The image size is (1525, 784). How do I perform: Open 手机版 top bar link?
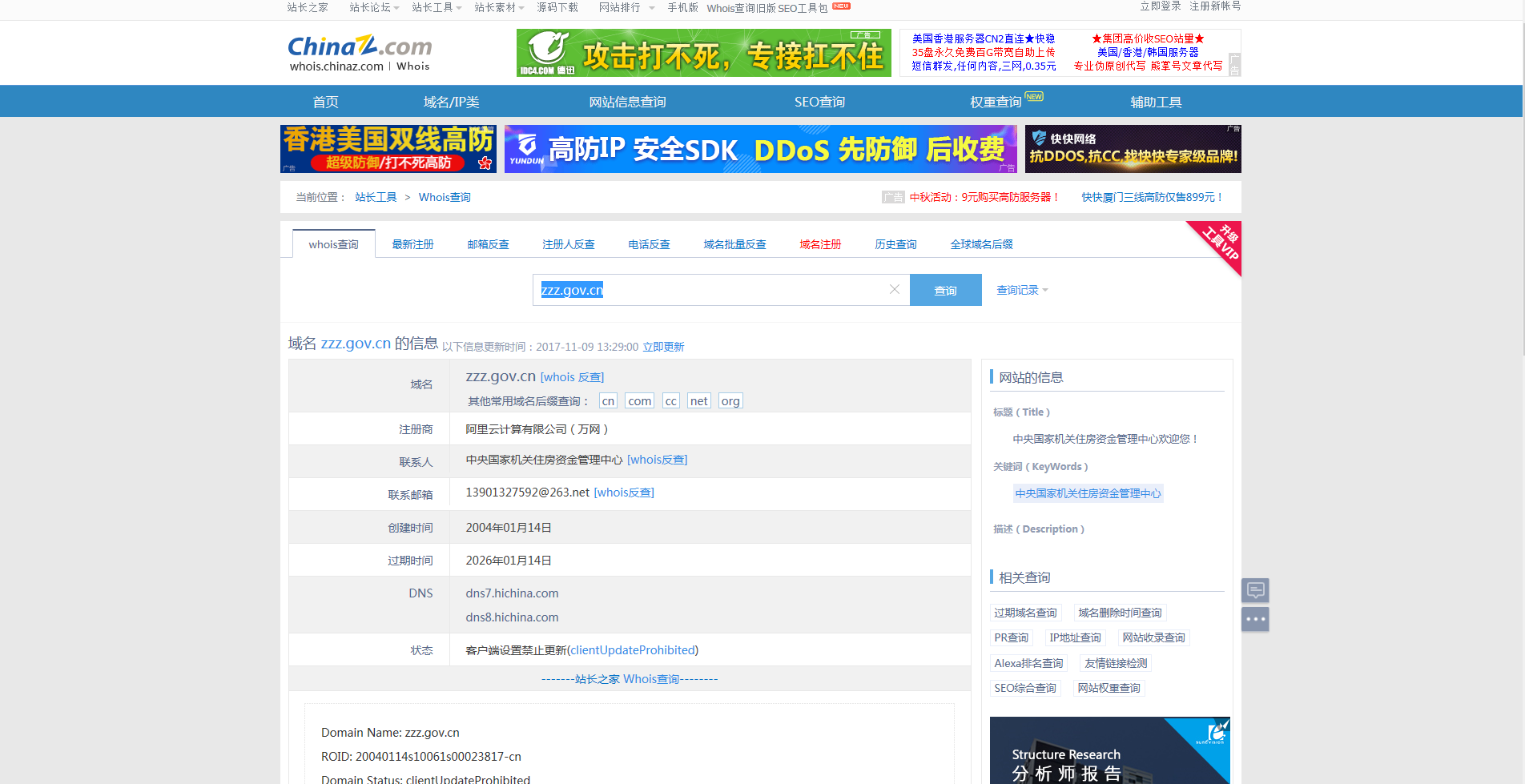(x=682, y=7)
